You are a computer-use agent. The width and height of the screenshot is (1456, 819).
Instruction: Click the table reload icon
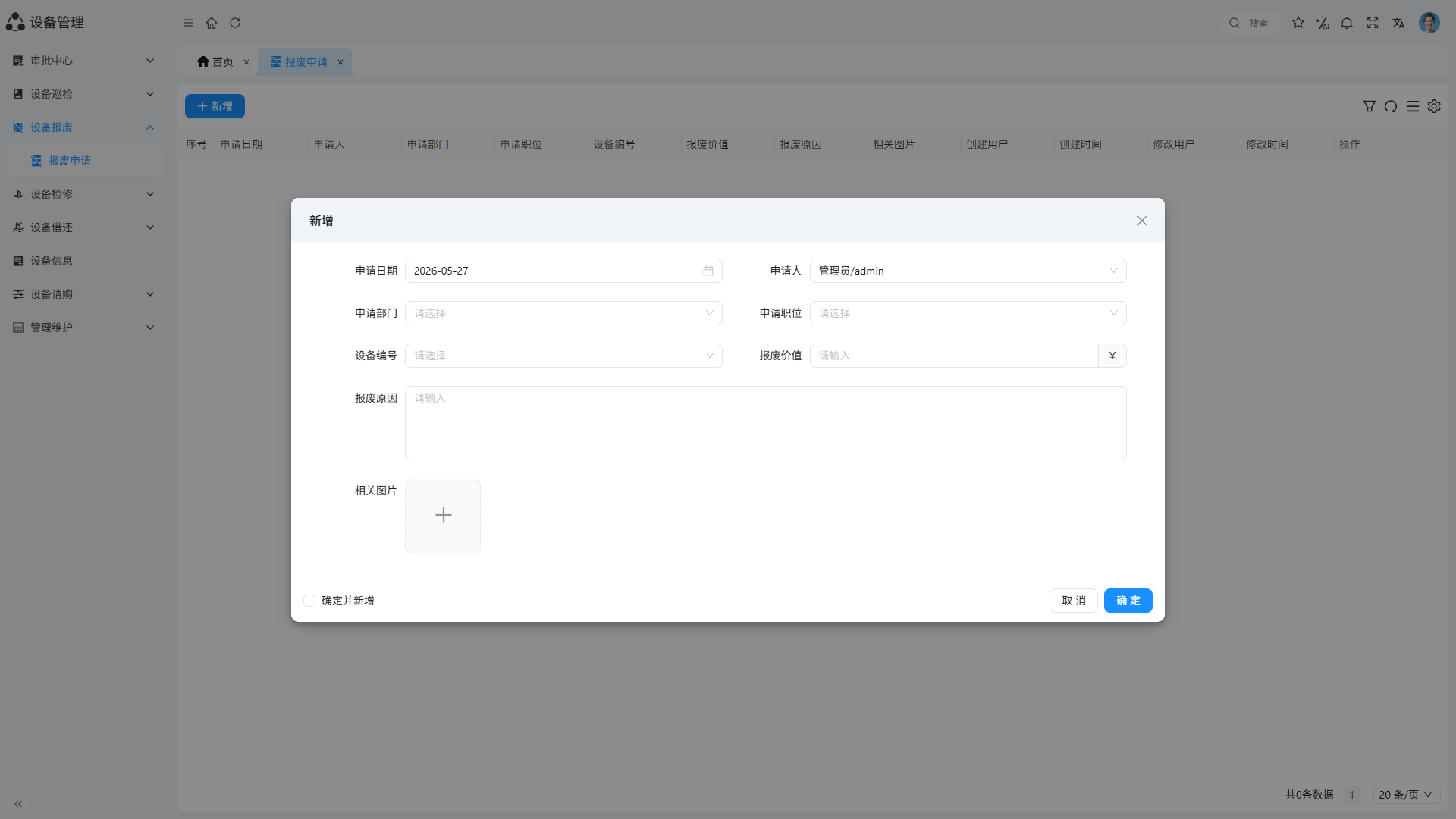point(1391,106)
